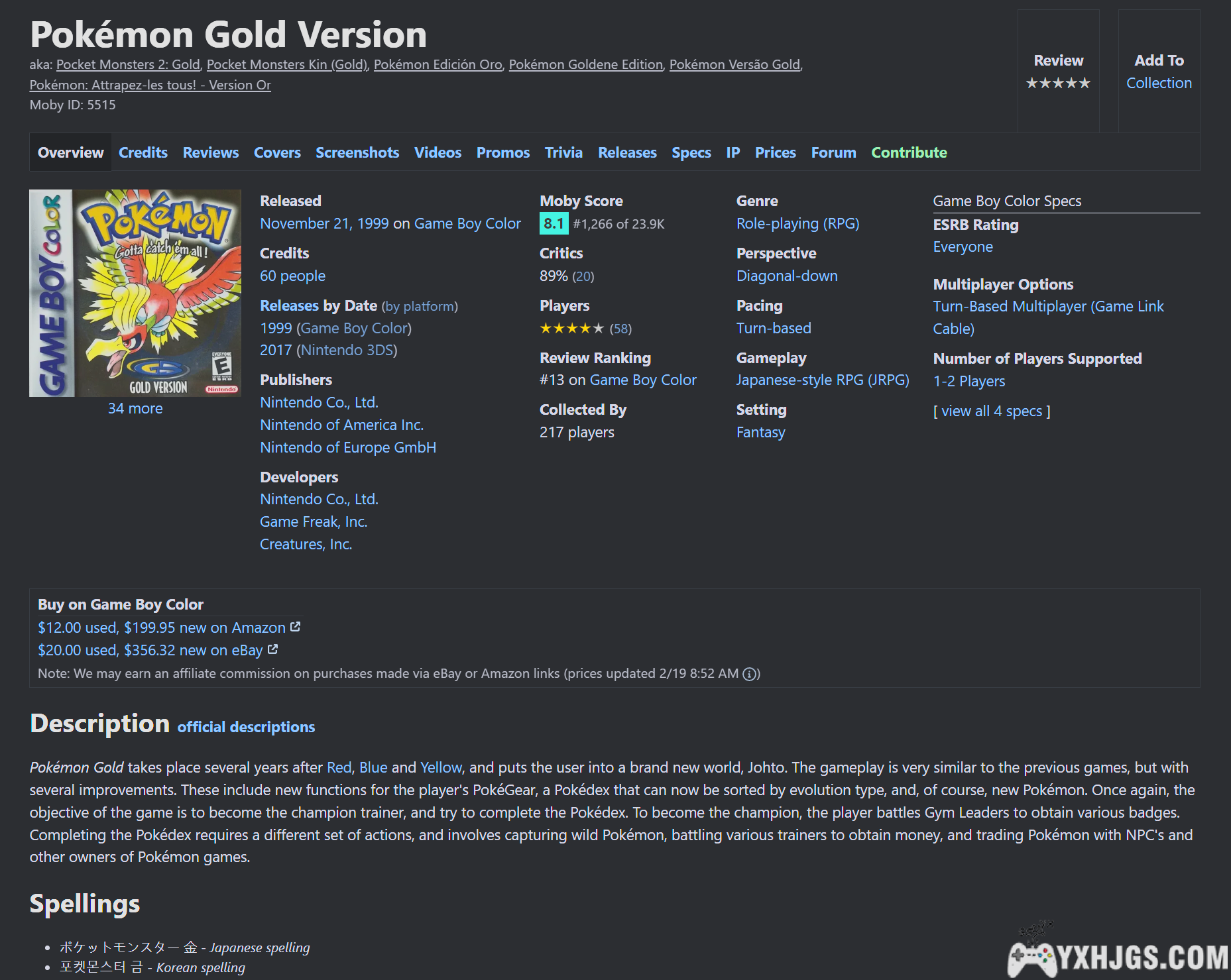The height and width of the screenshot is (980, 1231).
Task: Select the Contribute tab
Action: click(909, 152)
